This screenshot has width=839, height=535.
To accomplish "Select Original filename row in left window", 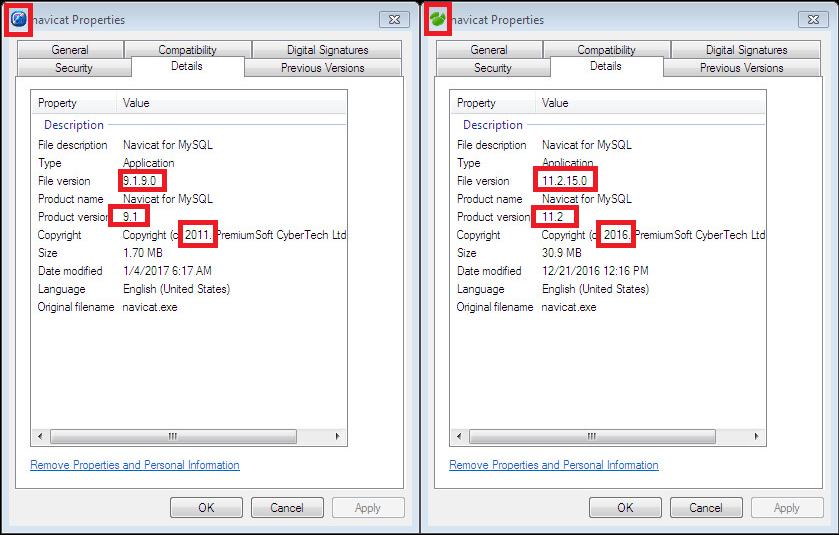I will (189, 307).
